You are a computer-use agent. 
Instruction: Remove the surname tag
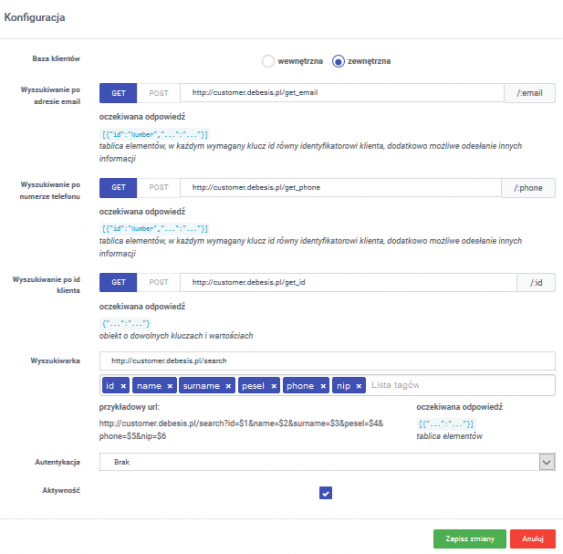pos(228,386)
